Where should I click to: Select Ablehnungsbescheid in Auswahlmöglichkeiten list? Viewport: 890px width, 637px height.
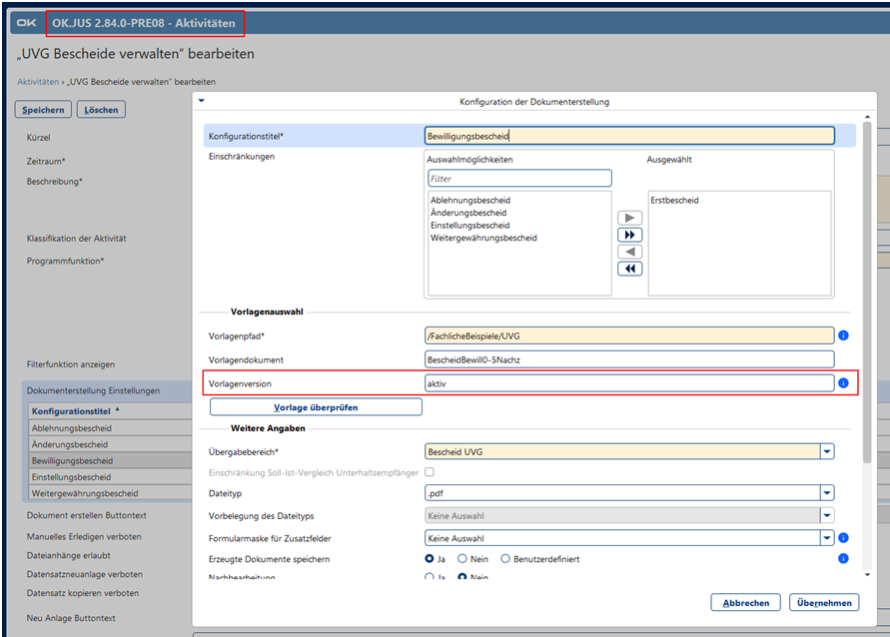tap(471, 200)
